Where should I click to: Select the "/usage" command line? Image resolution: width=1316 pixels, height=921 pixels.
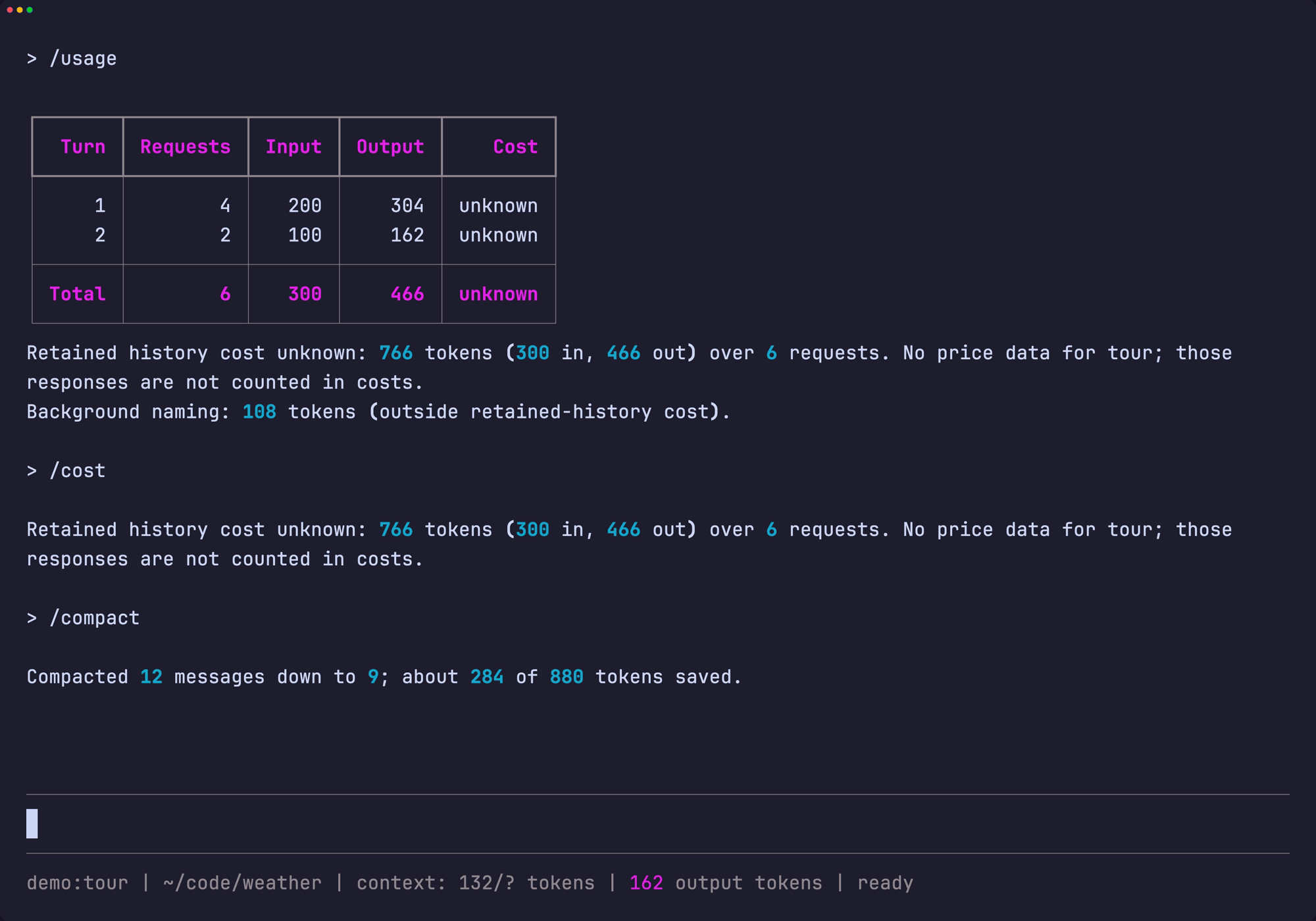pos(72,59)
